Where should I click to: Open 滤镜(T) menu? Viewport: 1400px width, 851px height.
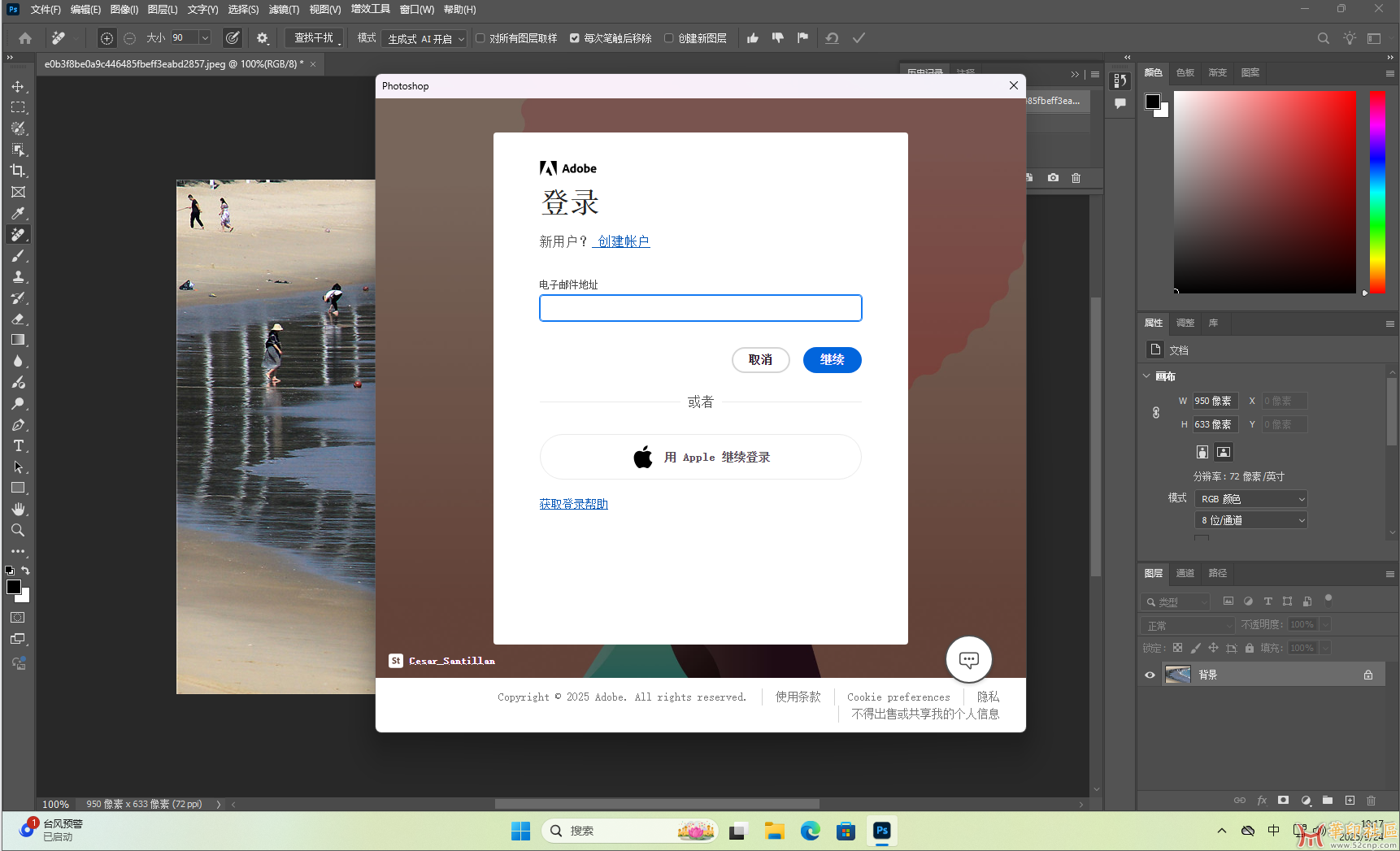pos(284,10)
